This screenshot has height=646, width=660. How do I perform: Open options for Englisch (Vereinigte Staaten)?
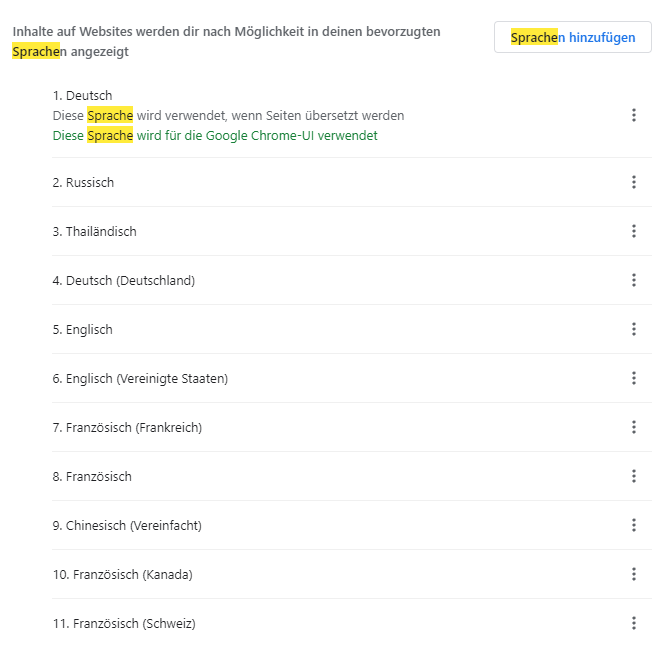[633, 378]
